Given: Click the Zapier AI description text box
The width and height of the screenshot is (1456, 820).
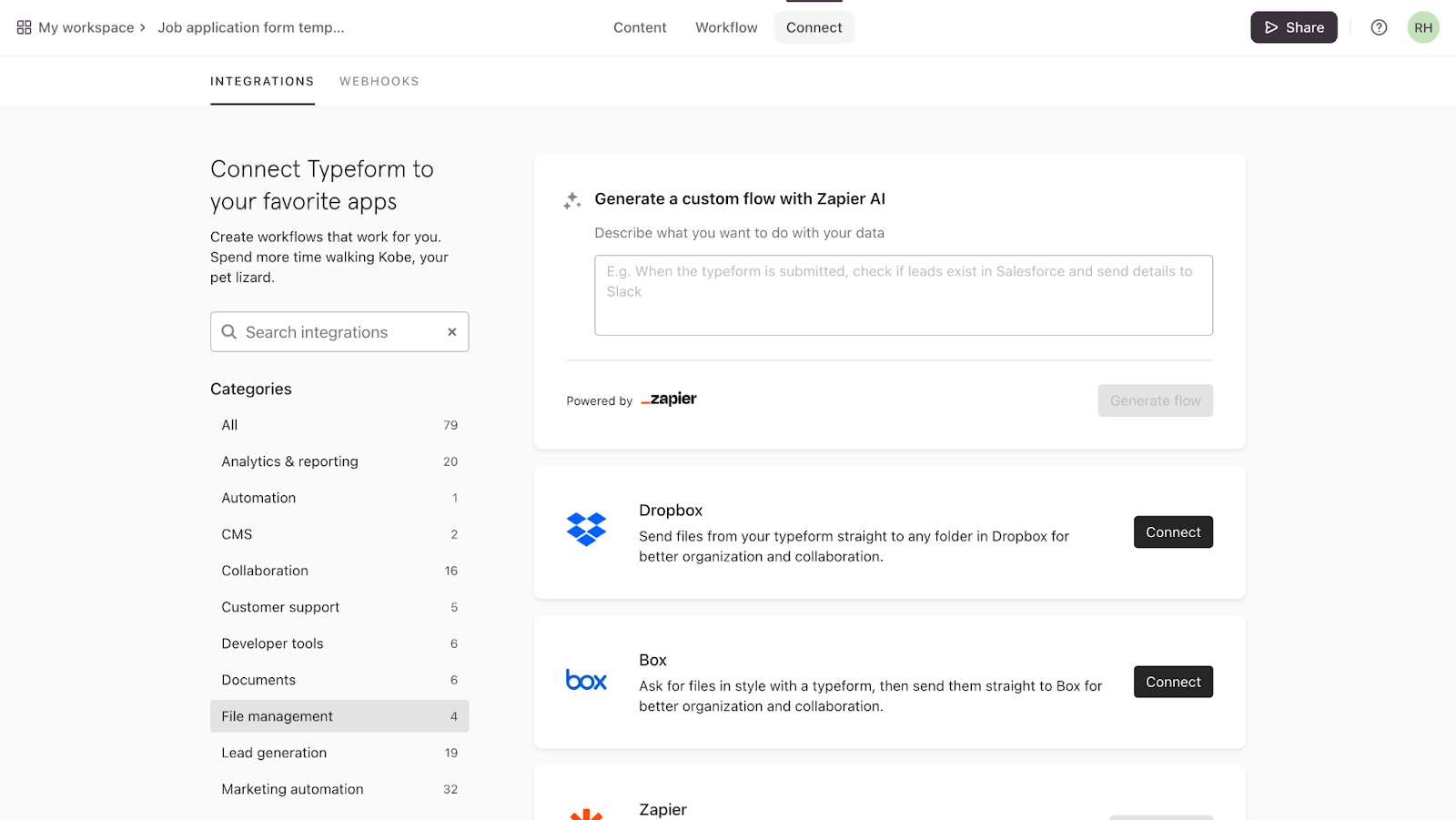Looking at the screenshot, I should tap(904, 295).
